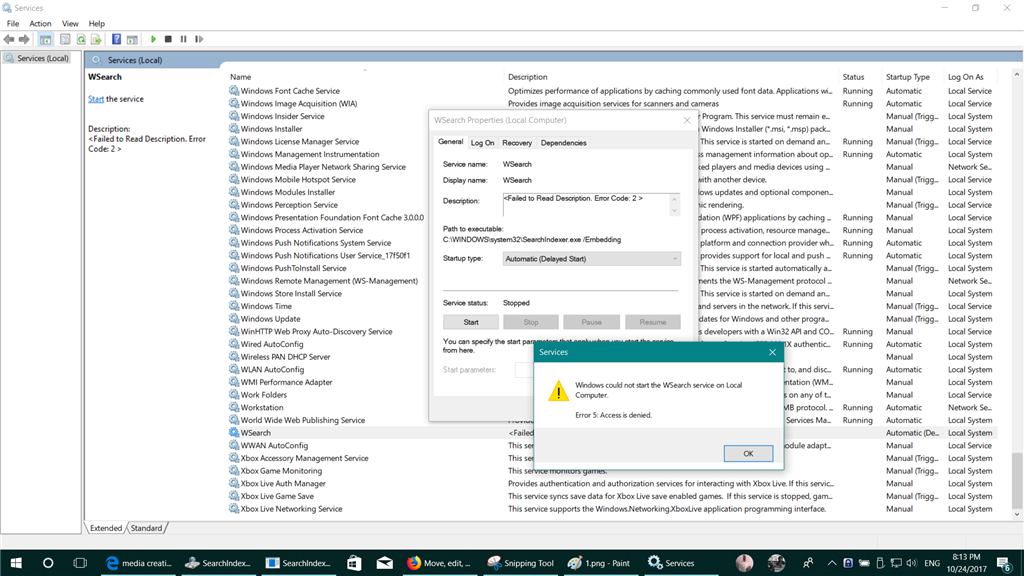Sort by the Name column header
Viewport: 1024px width, 576px height.
(x=364, y=77)
